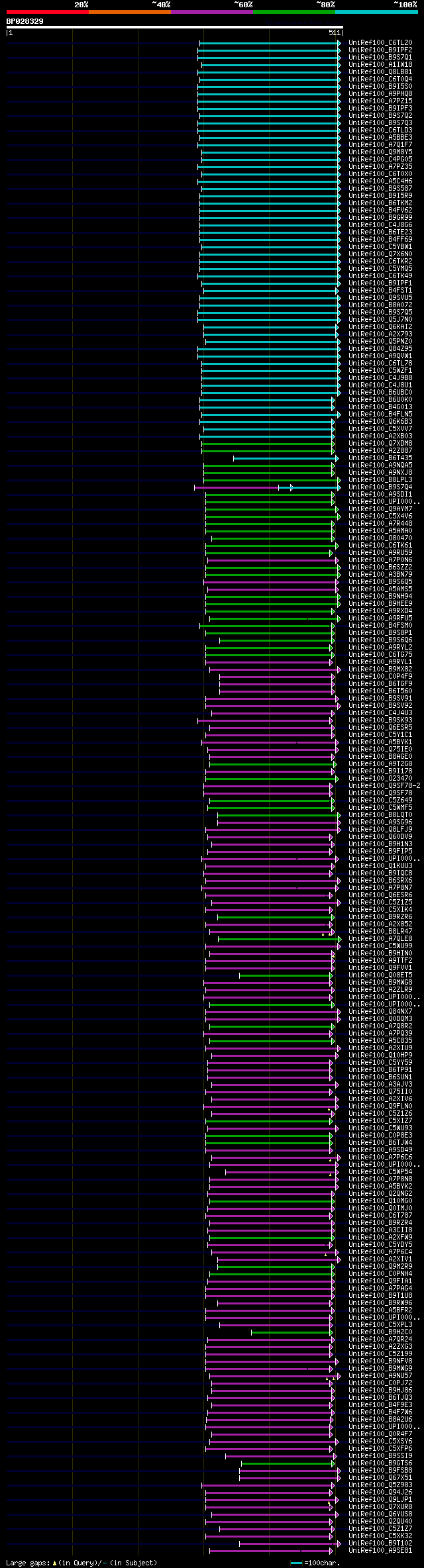
Task: Click the white query sequence bar
Action: (x=174, y=27)
